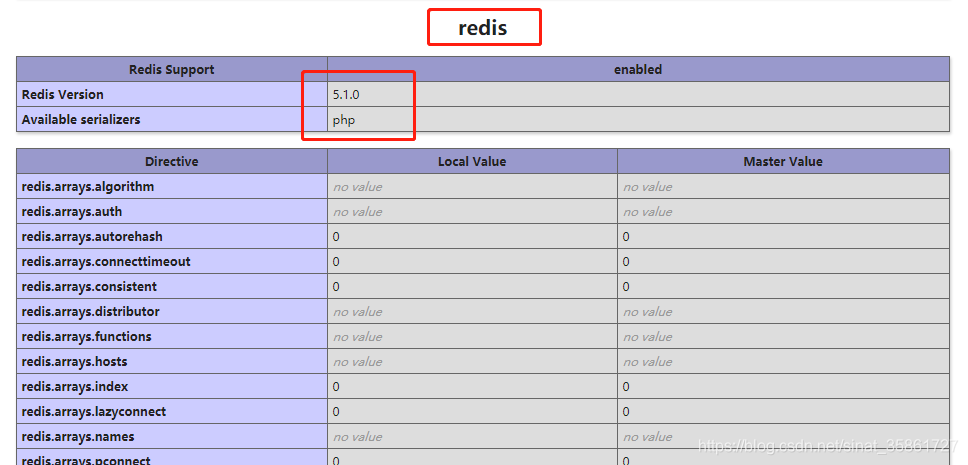This screenshot has width=968, height=465.
Task: Click the enabled header cell
Action: coord(638,69)
